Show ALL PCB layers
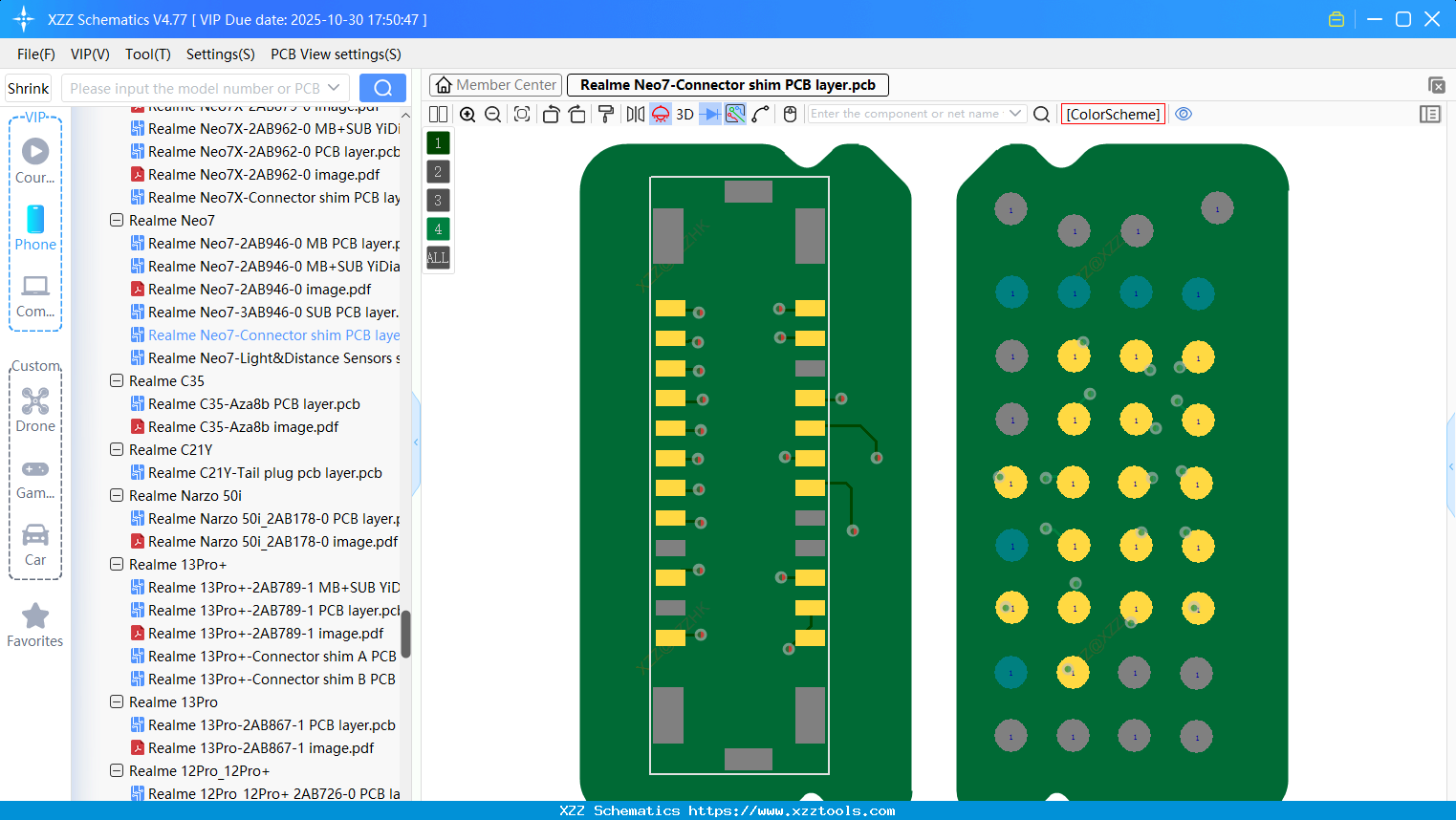 pyautogui.click(x=438, y=258)
